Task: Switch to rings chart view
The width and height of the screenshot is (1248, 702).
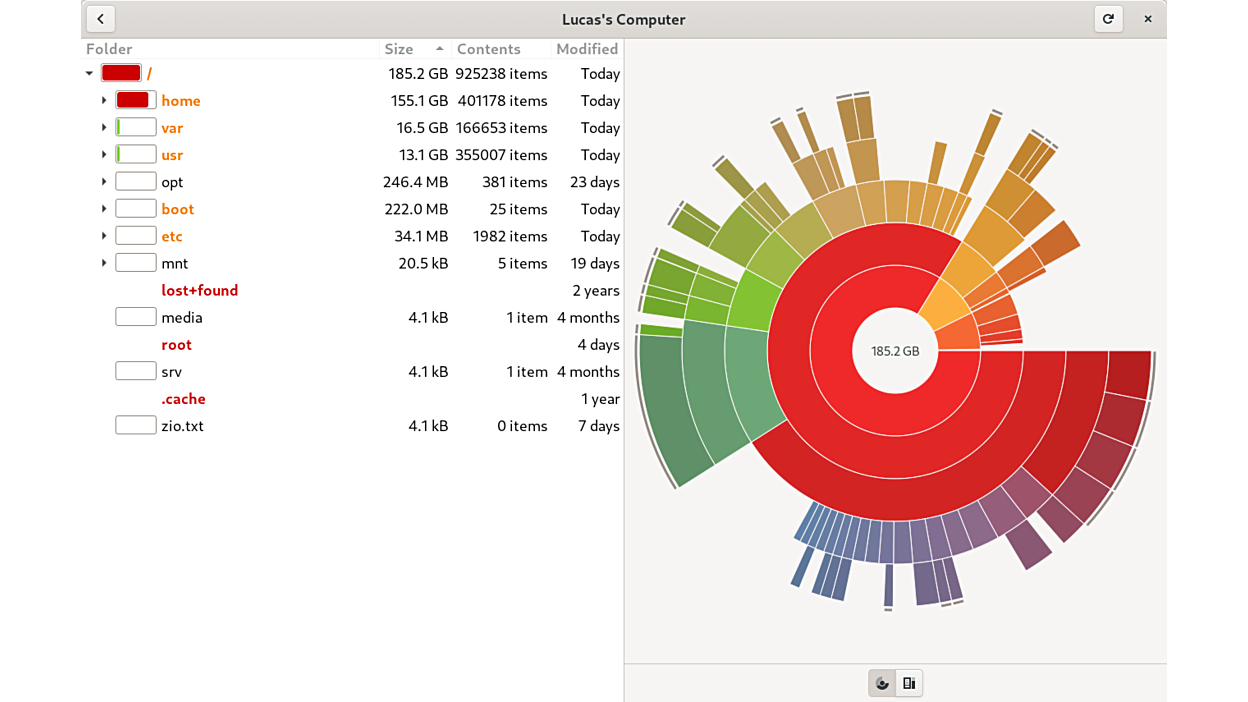Action: pyautogui.click(x=882, y=683)
